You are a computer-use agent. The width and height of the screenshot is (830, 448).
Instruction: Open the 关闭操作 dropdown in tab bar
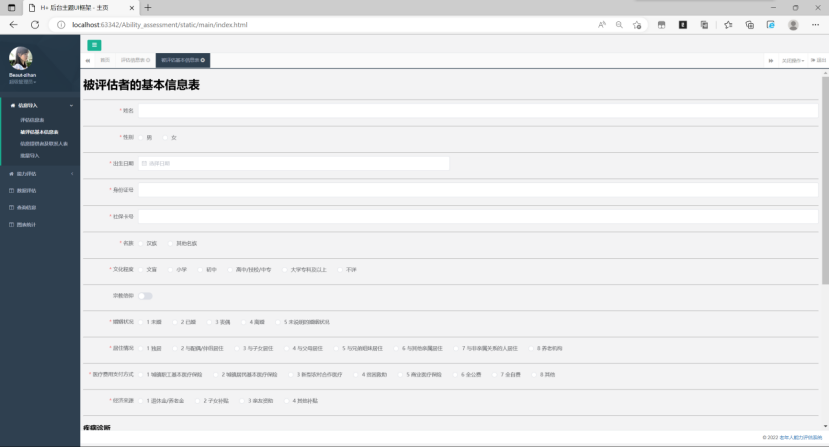pyautogui.click(x=792, y=61)
